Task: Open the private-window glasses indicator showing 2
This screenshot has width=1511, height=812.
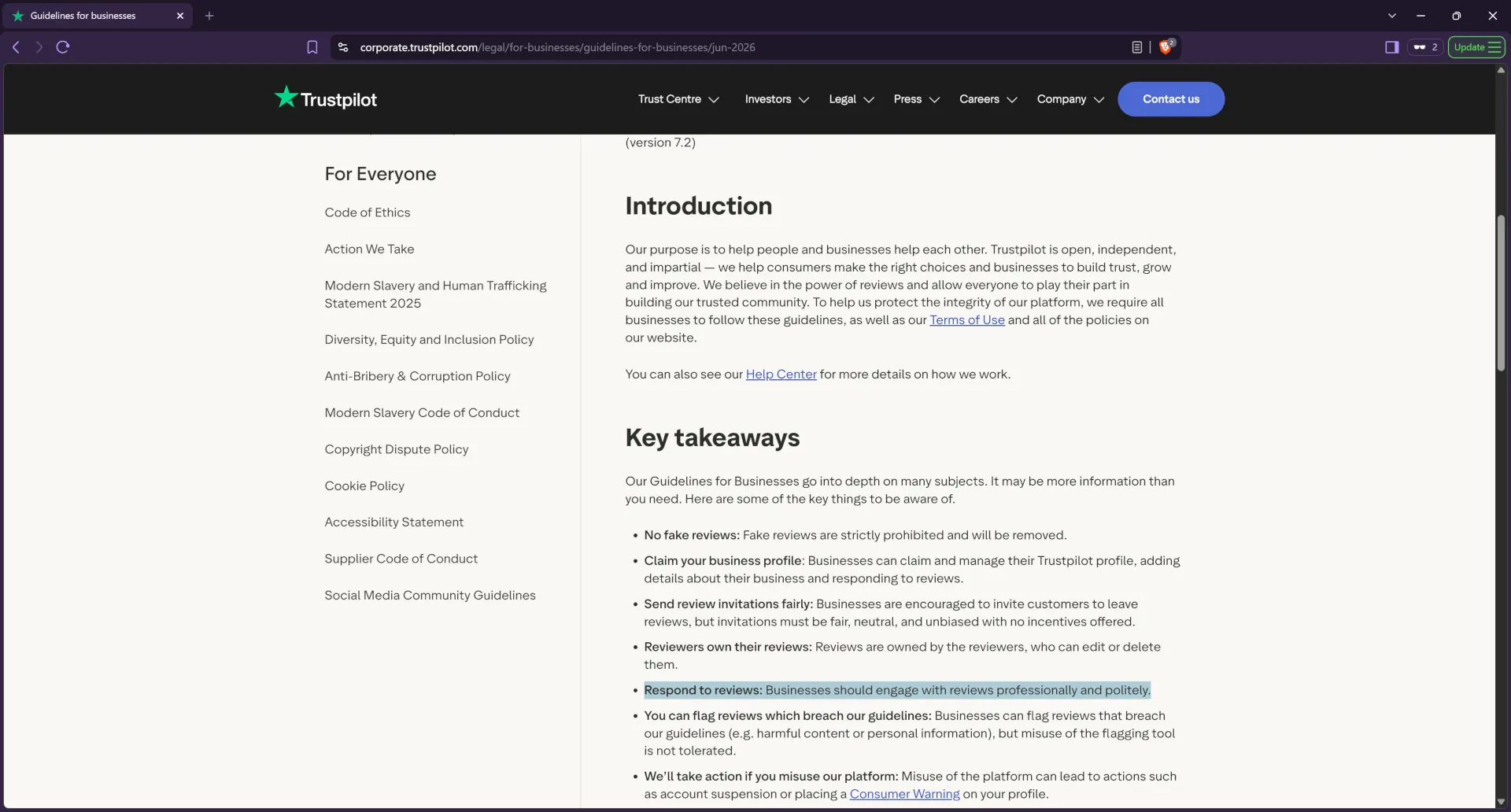Action: click(x=1425, y=47)
